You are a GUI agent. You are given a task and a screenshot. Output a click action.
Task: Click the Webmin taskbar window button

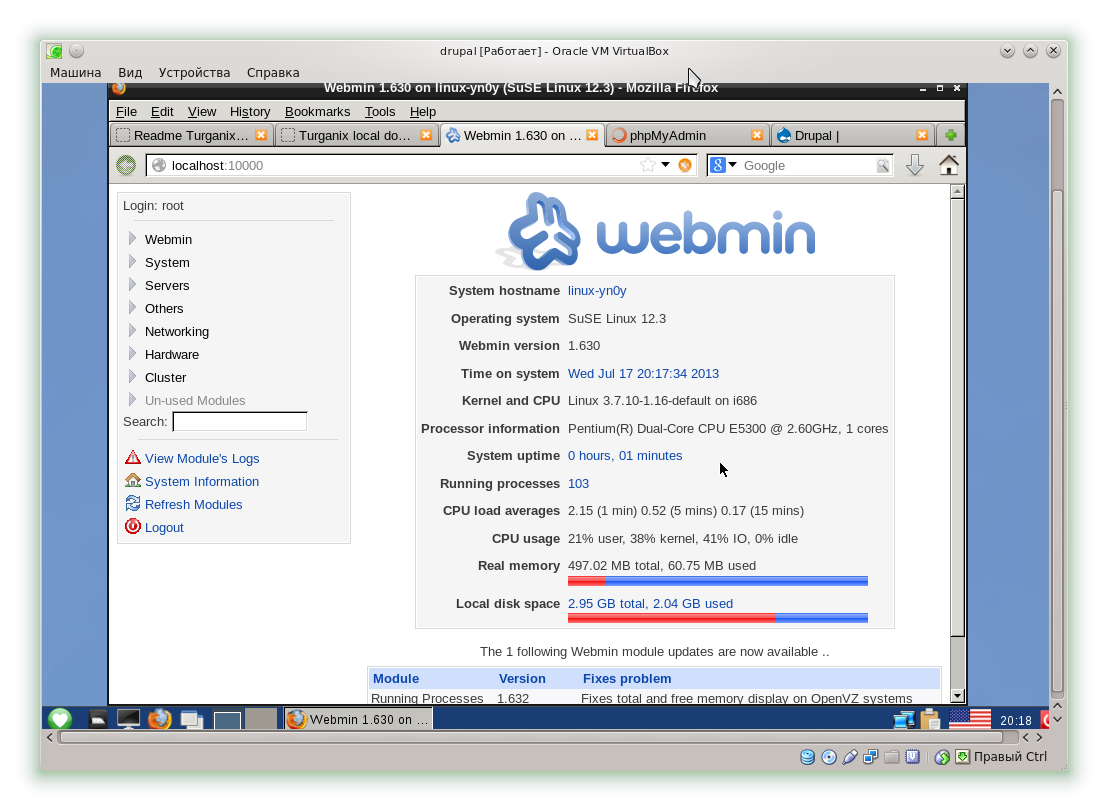pos(358,719)
